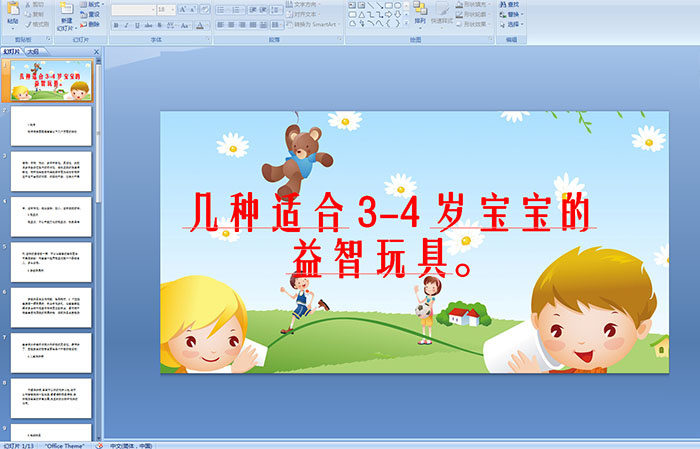Select the Rectangle shape in top row

point(388,5)
